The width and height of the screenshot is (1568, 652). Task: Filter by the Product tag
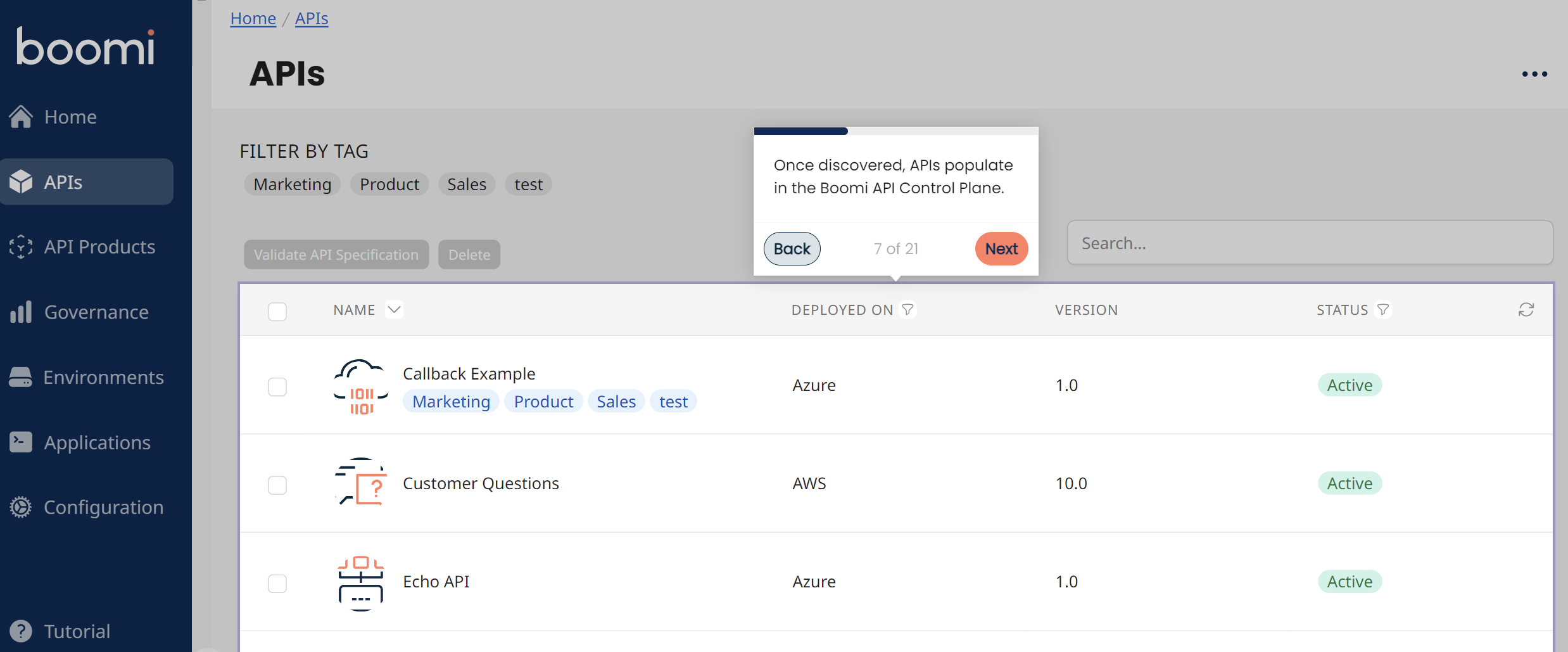point(389,184)
